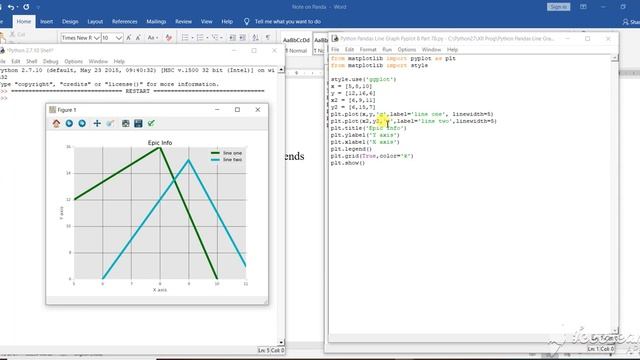640x360 pixels.
Task: Expand the numbering dropdown arrow in Word
Action: [207, 38]
